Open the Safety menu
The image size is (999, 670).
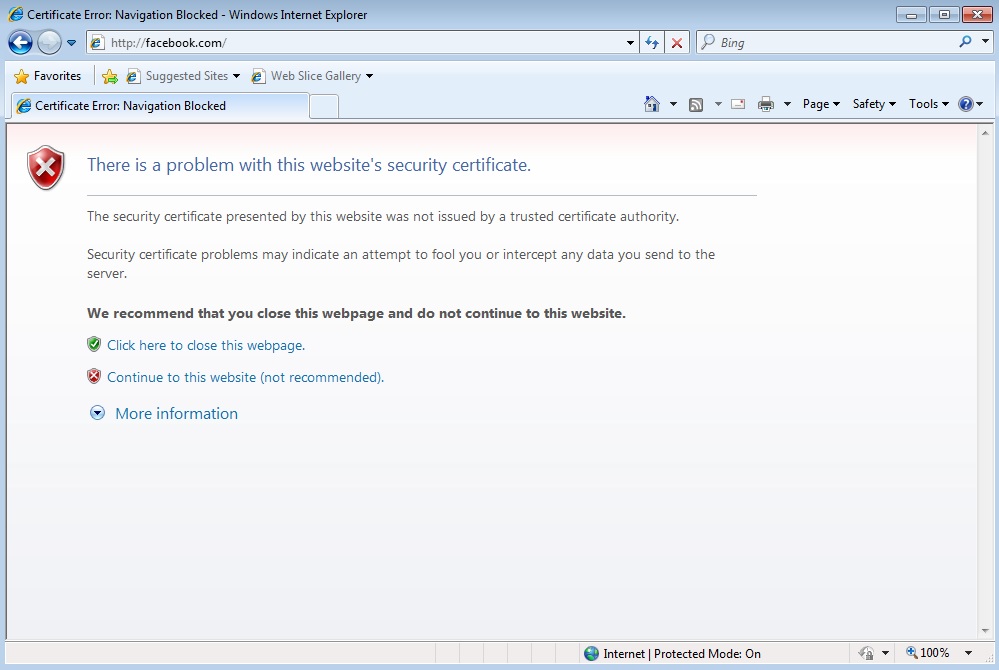tap(874, 104)
